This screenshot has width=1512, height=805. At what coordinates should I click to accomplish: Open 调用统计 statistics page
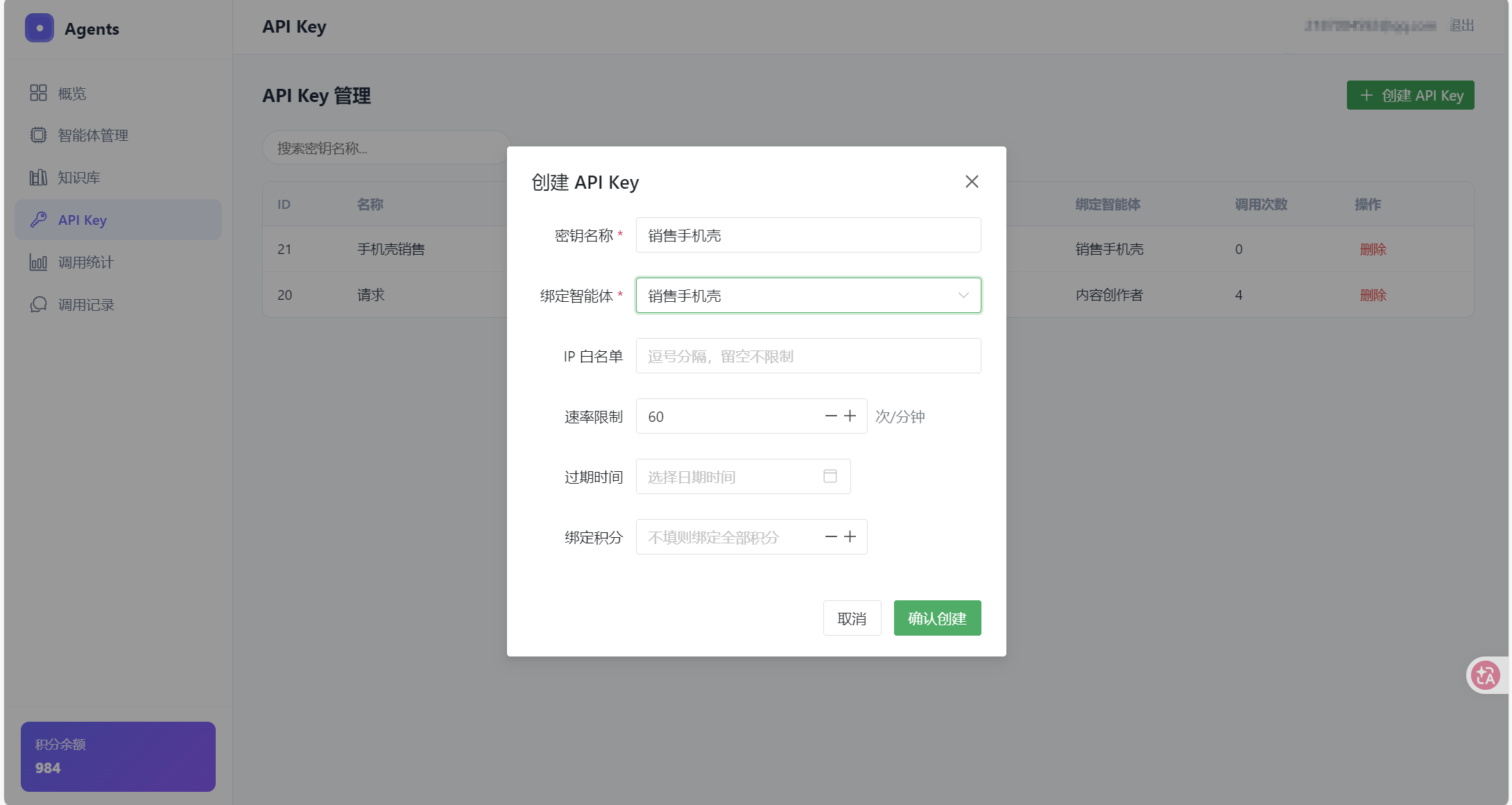[118, 262]
